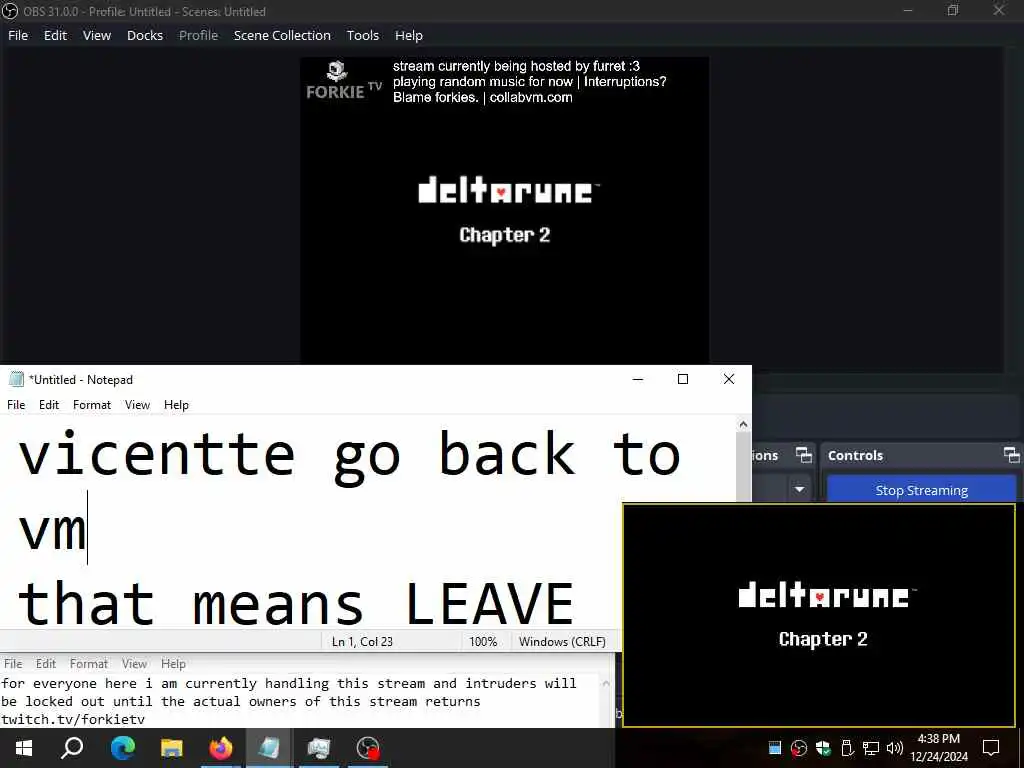Launch Firefox from taskbar
Viewport: 1024px width, 768px height.
pos(221,748)
